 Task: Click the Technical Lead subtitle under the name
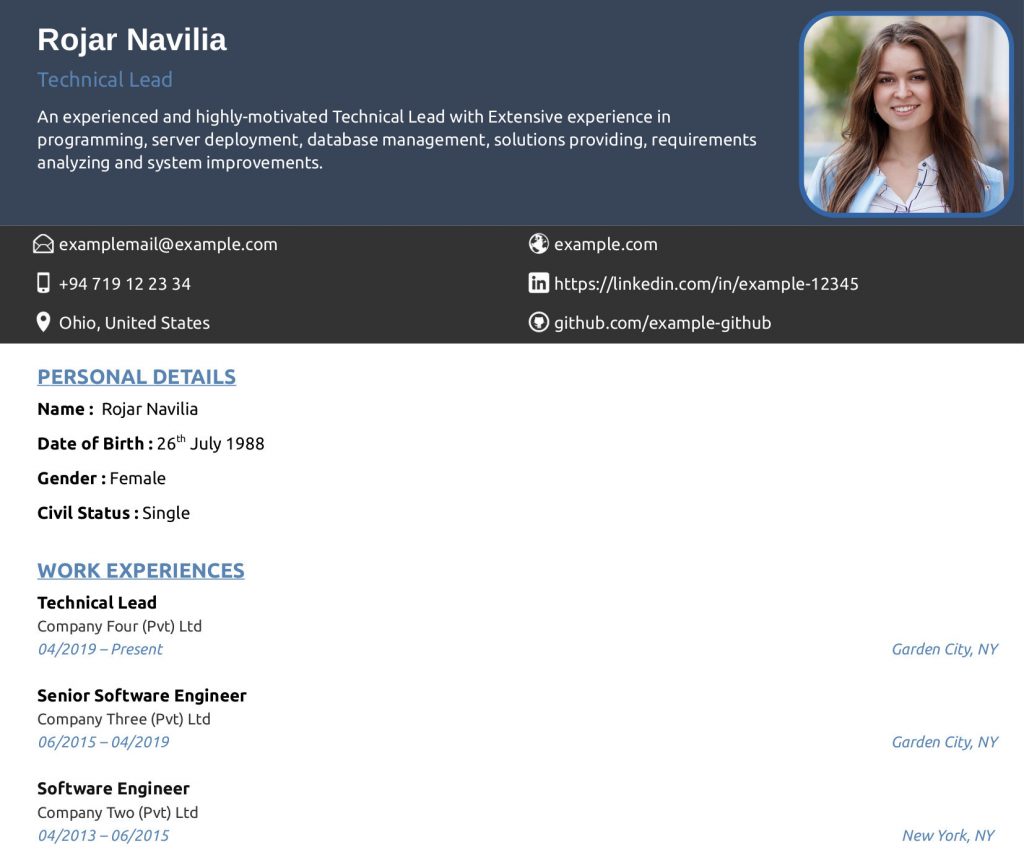pyautogui.click(x=105, y=80)
